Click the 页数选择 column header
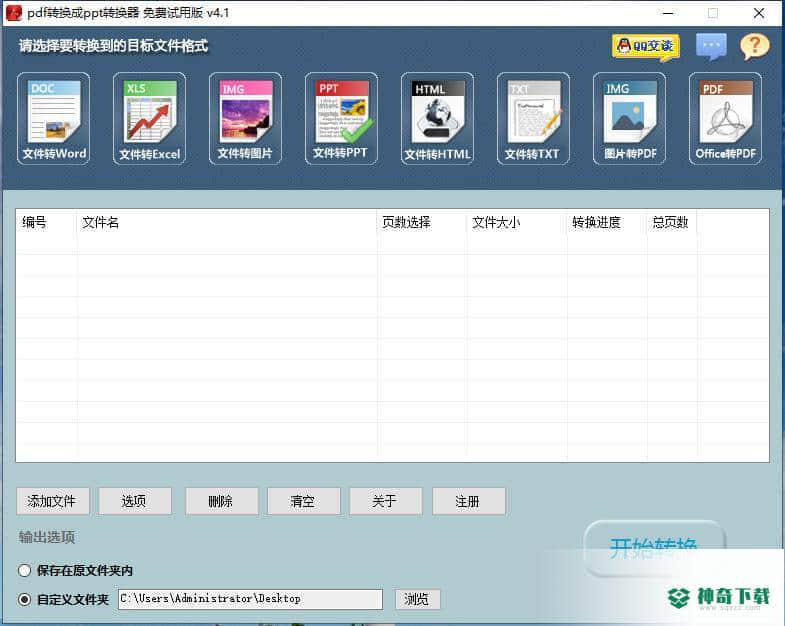The image size is (785, 626). pyautogui.click(x=422, y=222)
